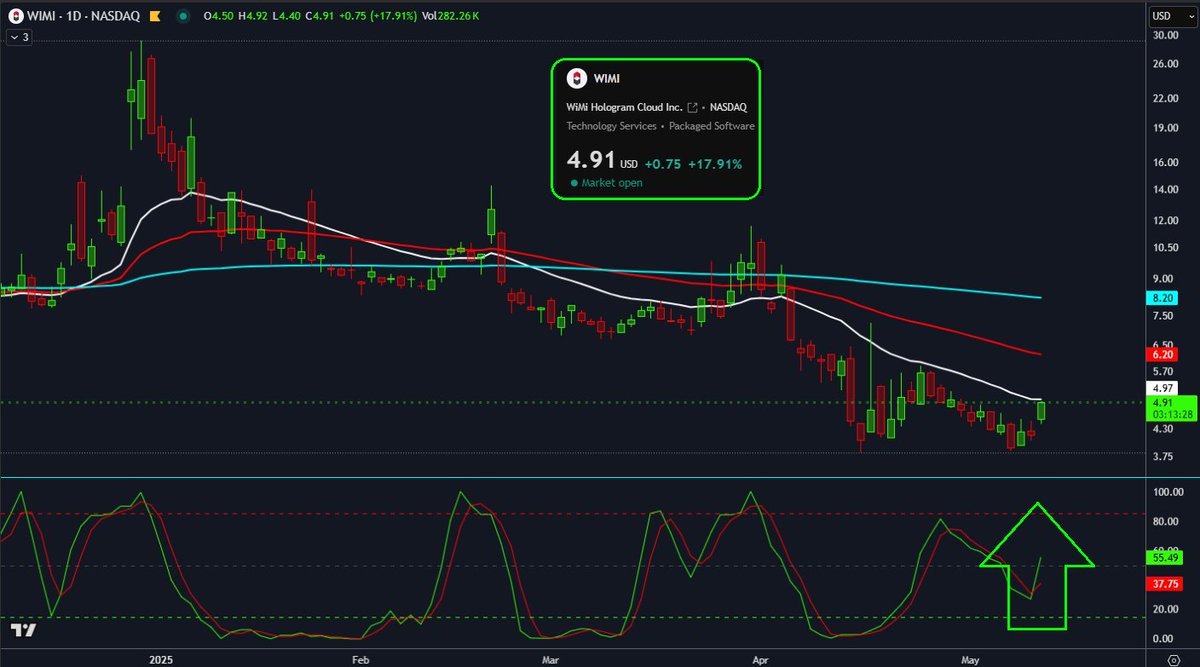Click the TradingView logo at chart bottom
This screenshot has height=667, width=1200.
pos(24,630)
